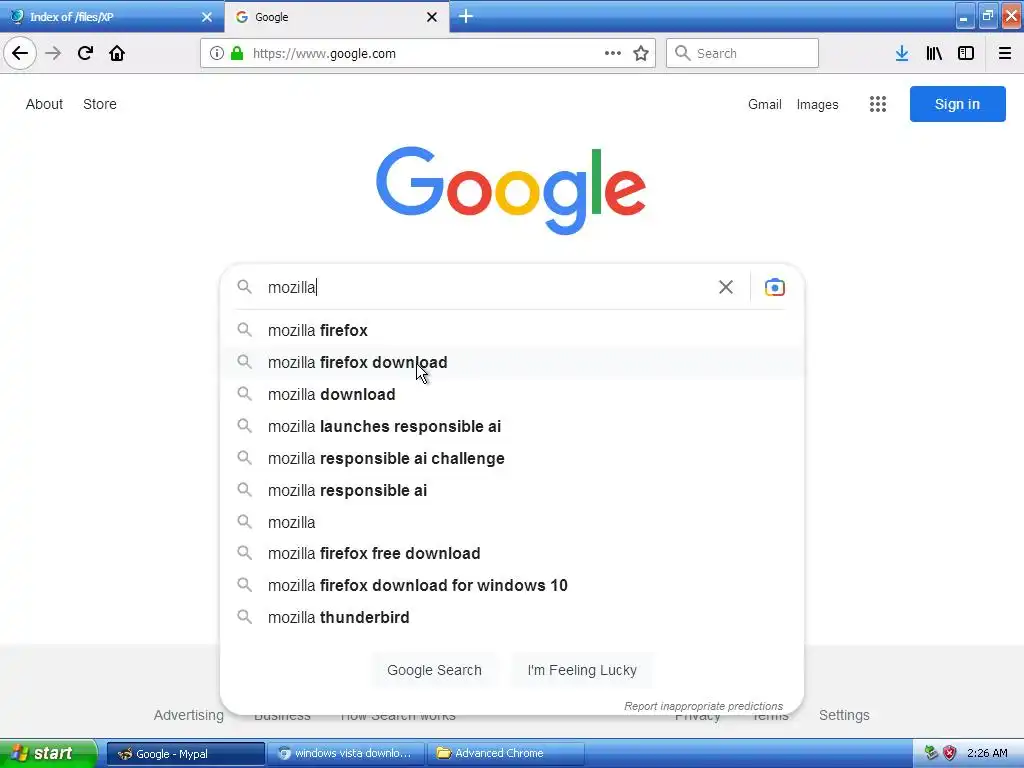
Task: Click the 2:26 AM taskbar clock
Action: [987, 753]
